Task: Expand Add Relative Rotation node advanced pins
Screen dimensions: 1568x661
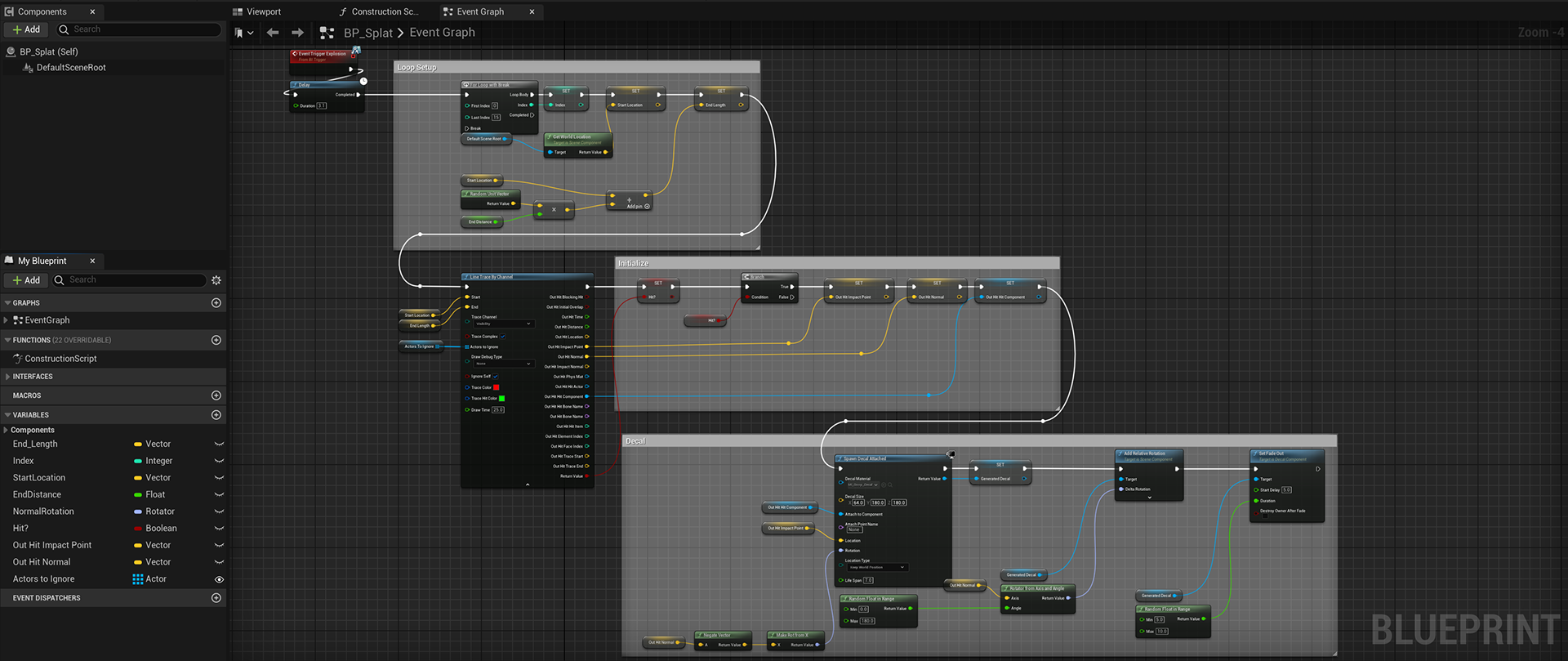Action: (x=1150, y=498)
